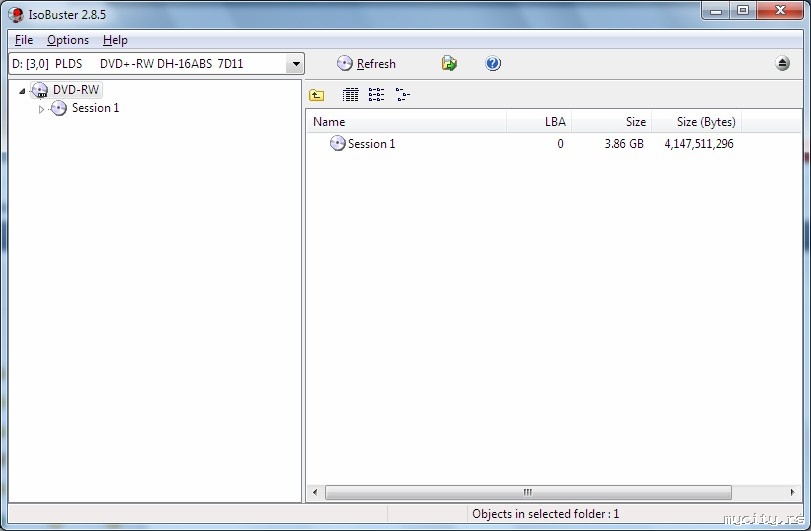Viewport: 811px width, 531px height.
Task: Click the horizontal scrollbar left arrow
Action: pyautogui.click(x=315, y=492)
